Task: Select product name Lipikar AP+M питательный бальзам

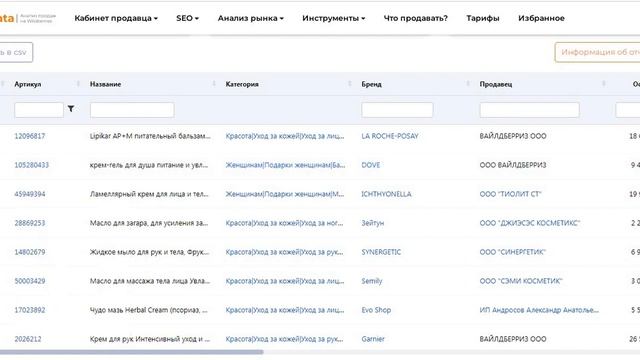Action: [x=150, y=136]
